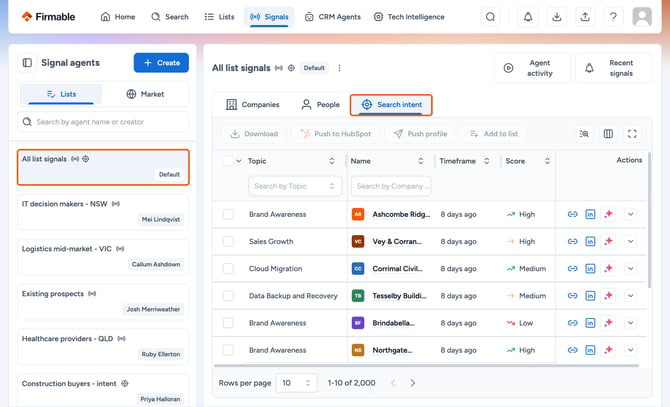Click the Tesselby Buildi company logo
Viewport: 670px width, 407px height.
(358, 296)
